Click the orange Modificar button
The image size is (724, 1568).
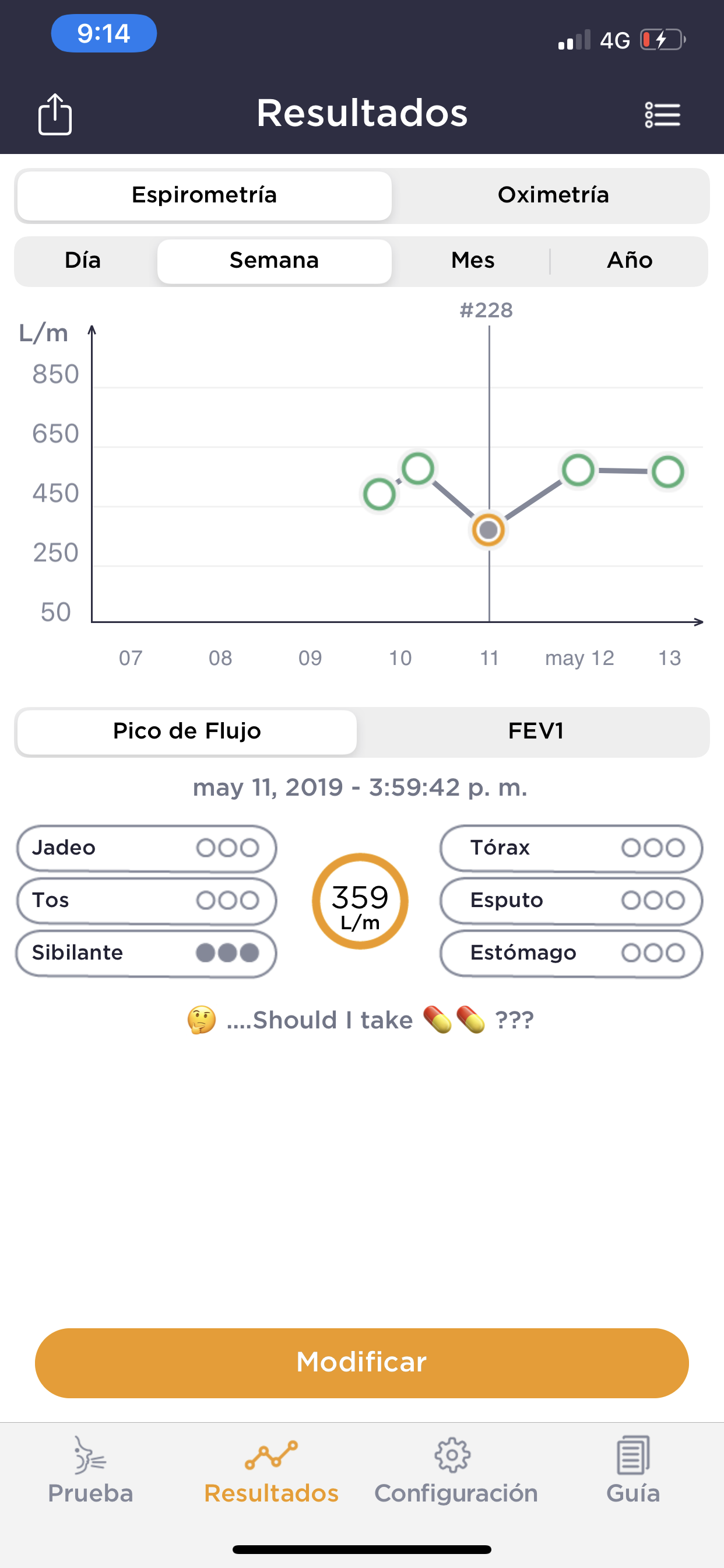point(361,1362)
